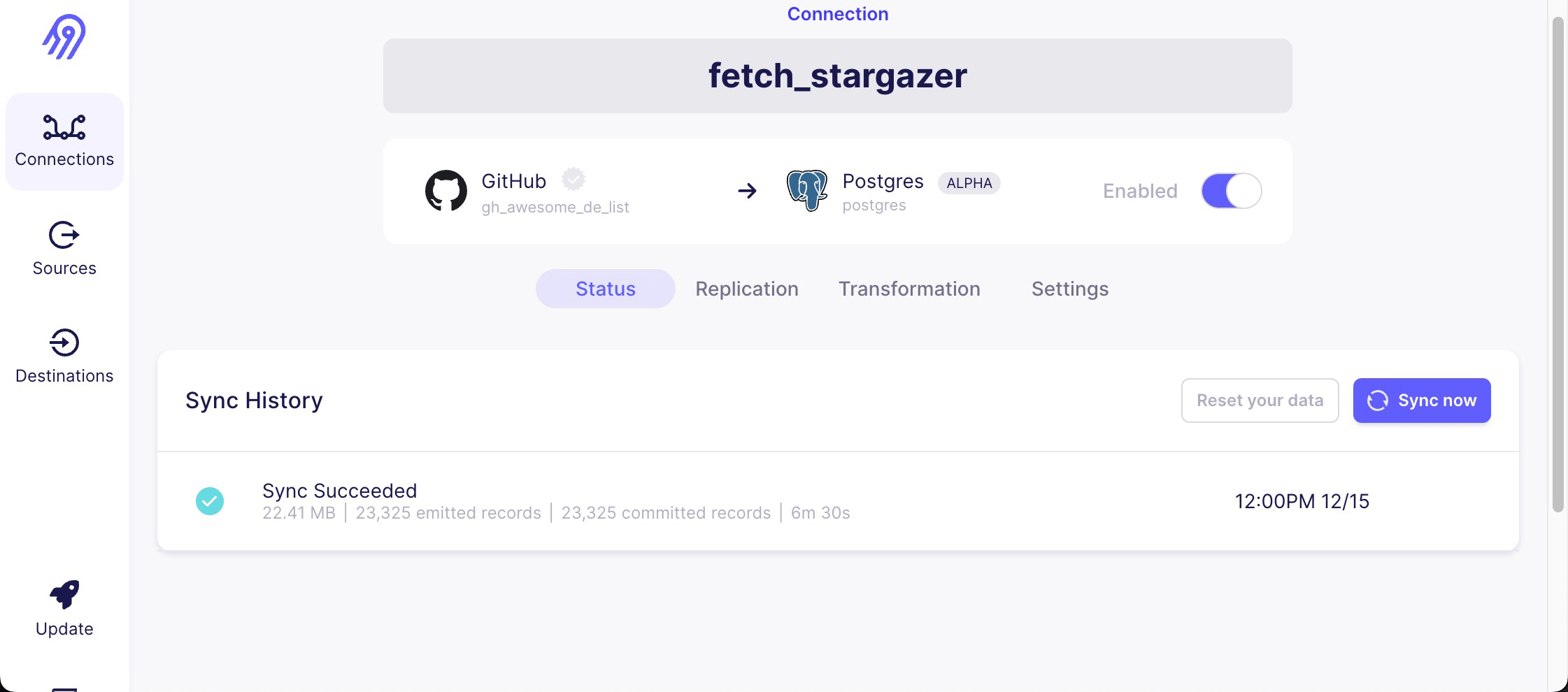This screenshot has height=692, width=1568.
Task: Click the fetch_stargazer connection name field
Action: click(838, 75)
